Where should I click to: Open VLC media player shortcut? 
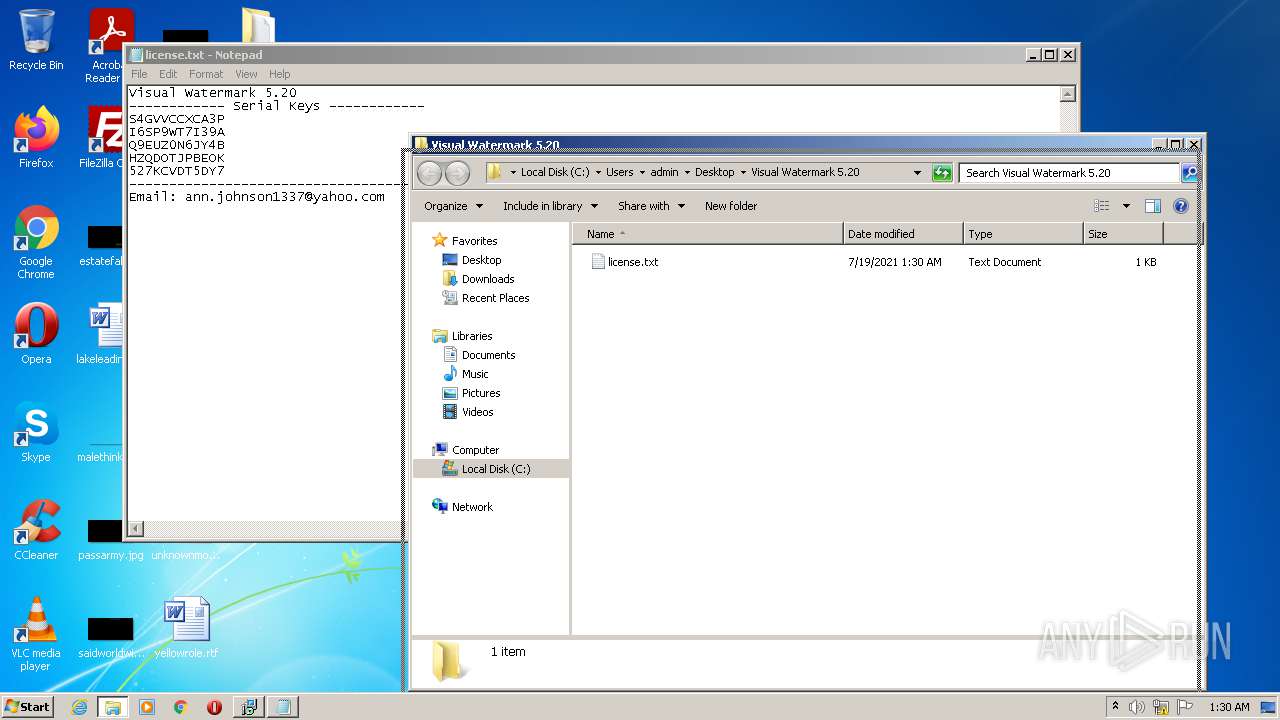click(x=36, y=634)
